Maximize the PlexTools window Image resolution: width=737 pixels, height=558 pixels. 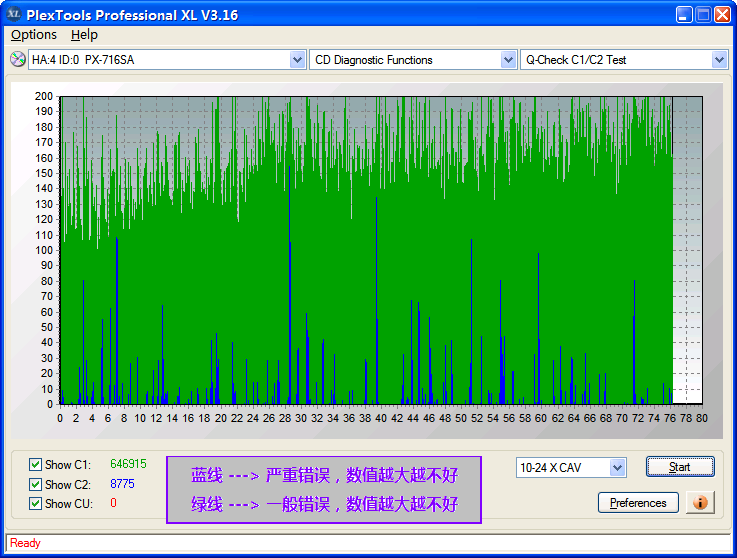pyautogui.click(x=703, y=14)
